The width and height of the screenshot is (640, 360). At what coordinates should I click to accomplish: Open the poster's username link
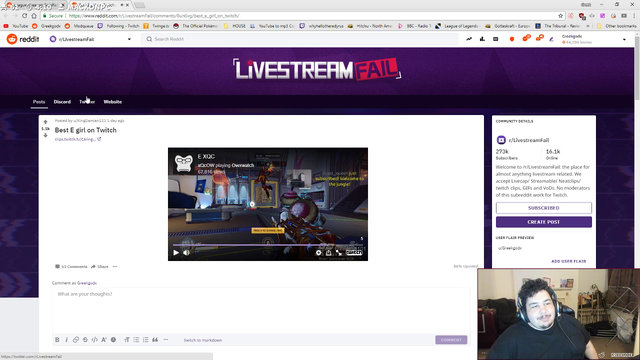pos(89,121)
